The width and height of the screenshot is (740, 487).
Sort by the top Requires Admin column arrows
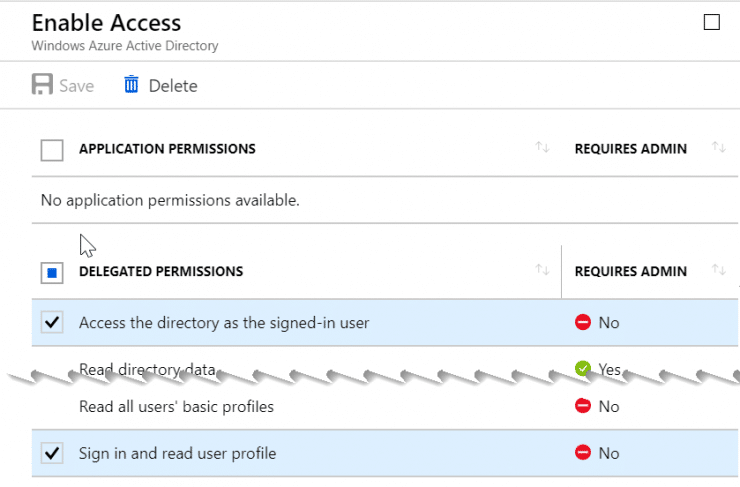coord(718,148)
